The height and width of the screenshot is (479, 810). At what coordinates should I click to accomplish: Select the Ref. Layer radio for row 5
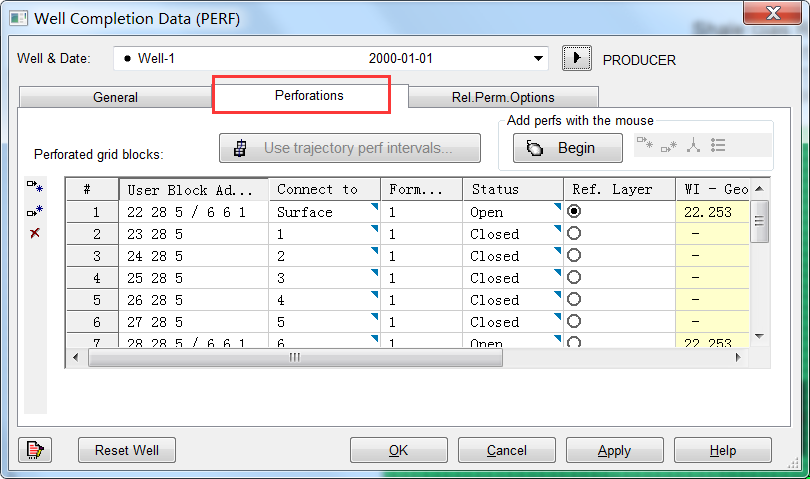tap(574, 300)
